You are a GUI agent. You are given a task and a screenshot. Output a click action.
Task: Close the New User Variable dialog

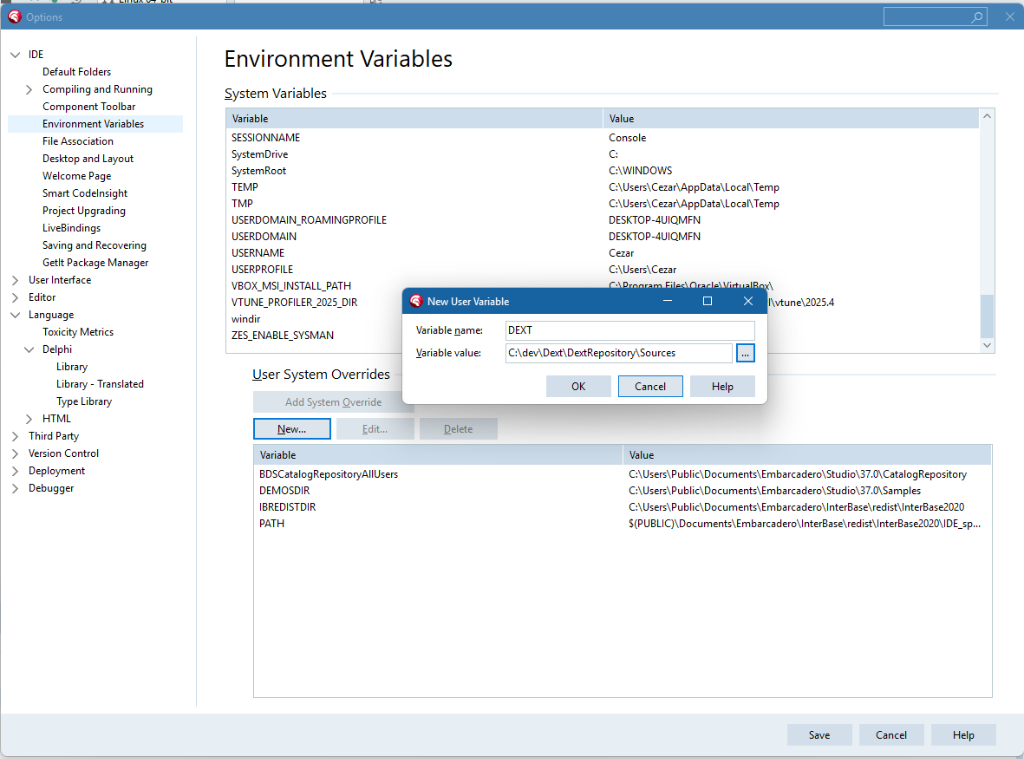748,301
